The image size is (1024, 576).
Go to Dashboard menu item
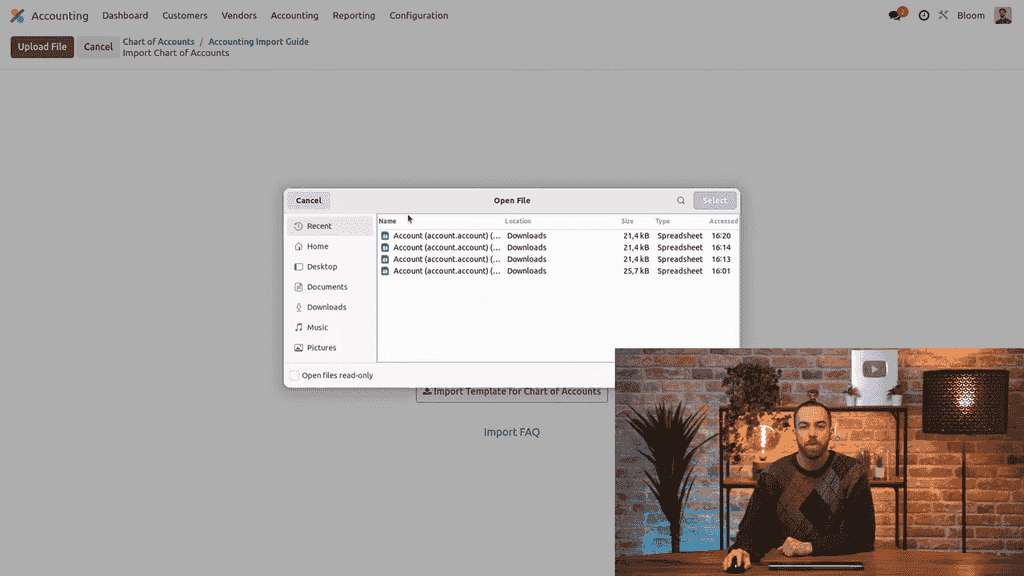(125, 16)
